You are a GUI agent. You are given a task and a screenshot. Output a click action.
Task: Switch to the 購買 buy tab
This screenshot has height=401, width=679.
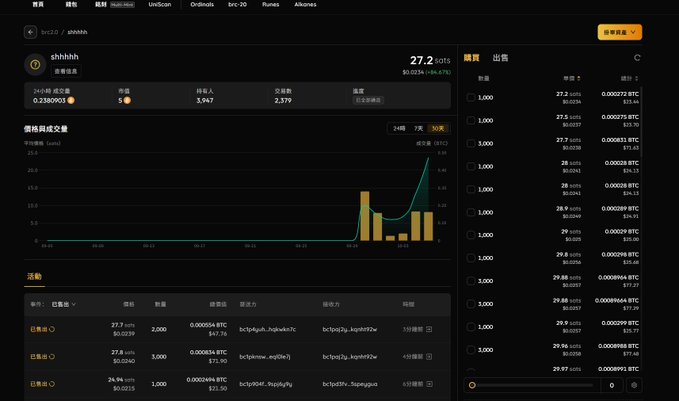click(472, 58)
